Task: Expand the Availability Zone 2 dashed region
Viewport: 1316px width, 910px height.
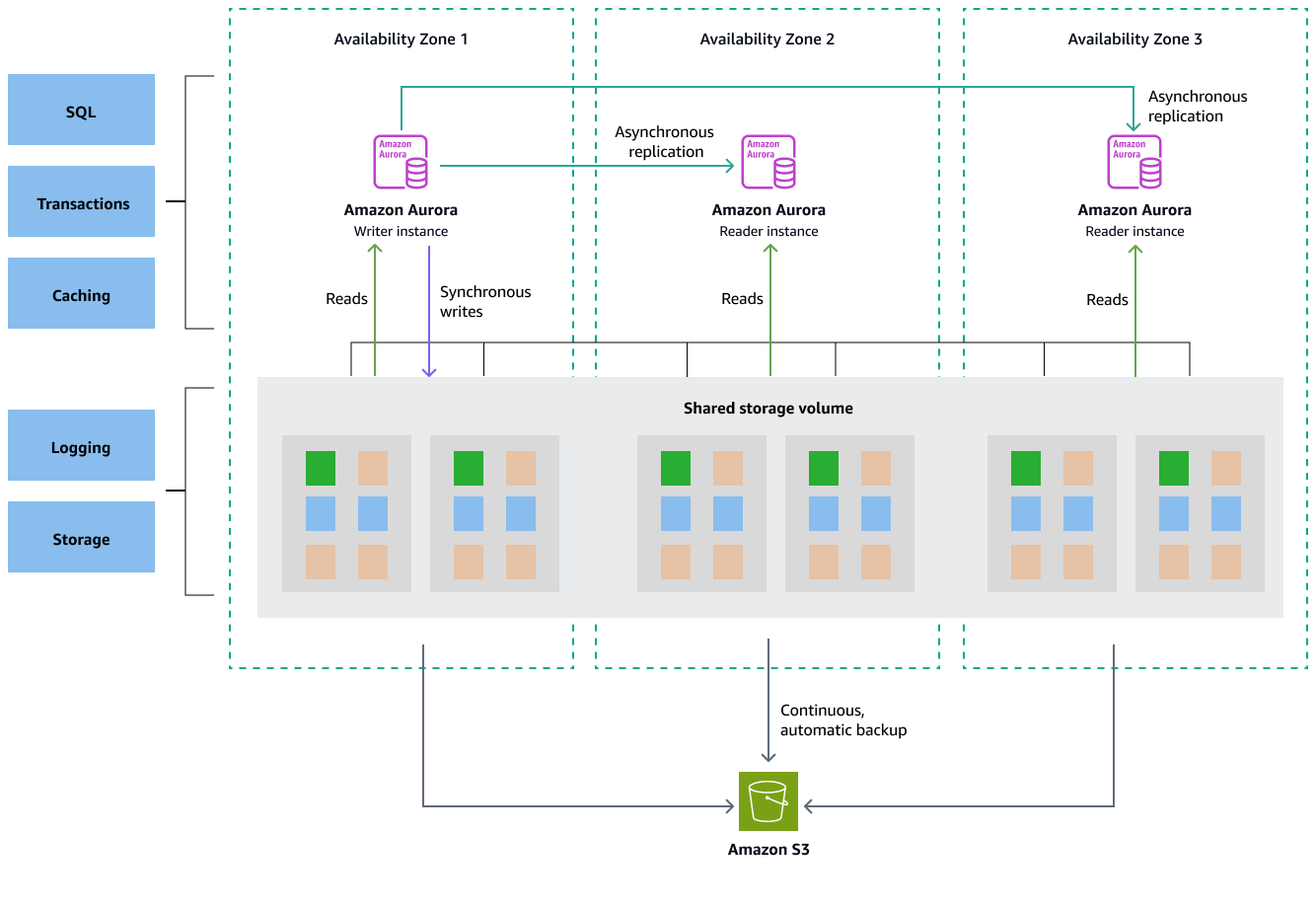Action: click(x=768, y=39)
